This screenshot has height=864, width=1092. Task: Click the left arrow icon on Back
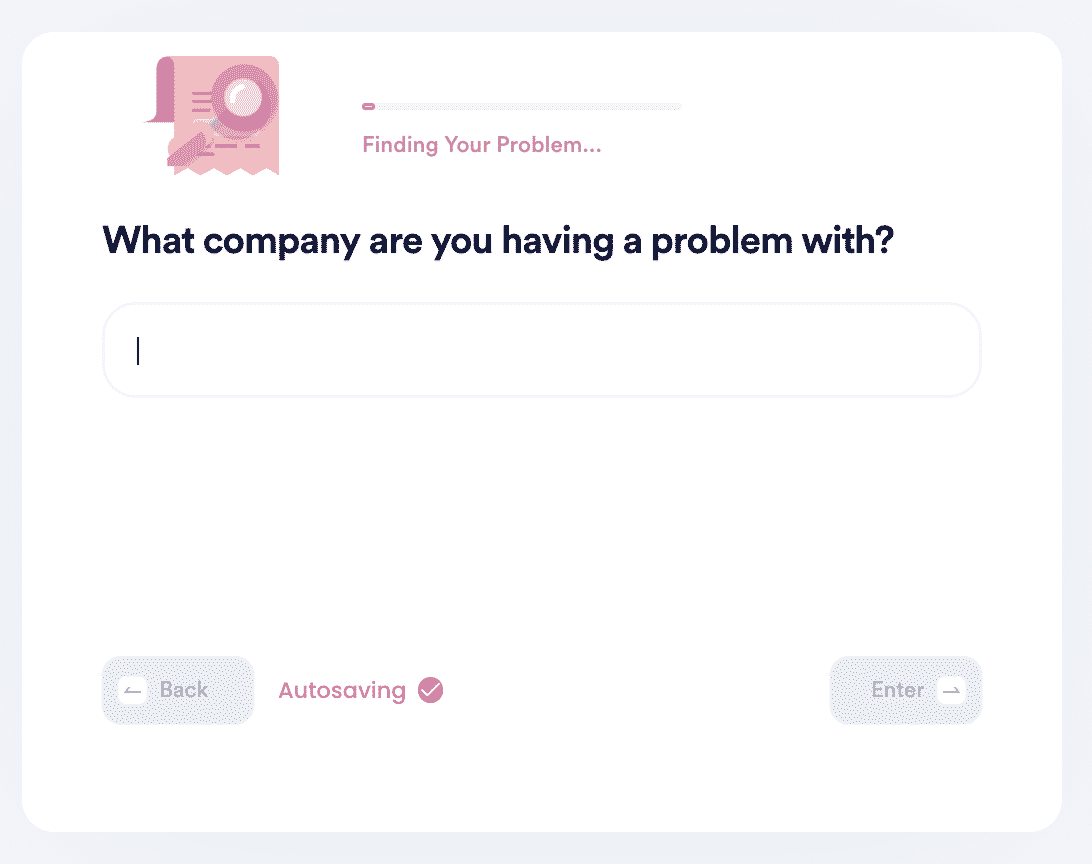tap(132, 691)
